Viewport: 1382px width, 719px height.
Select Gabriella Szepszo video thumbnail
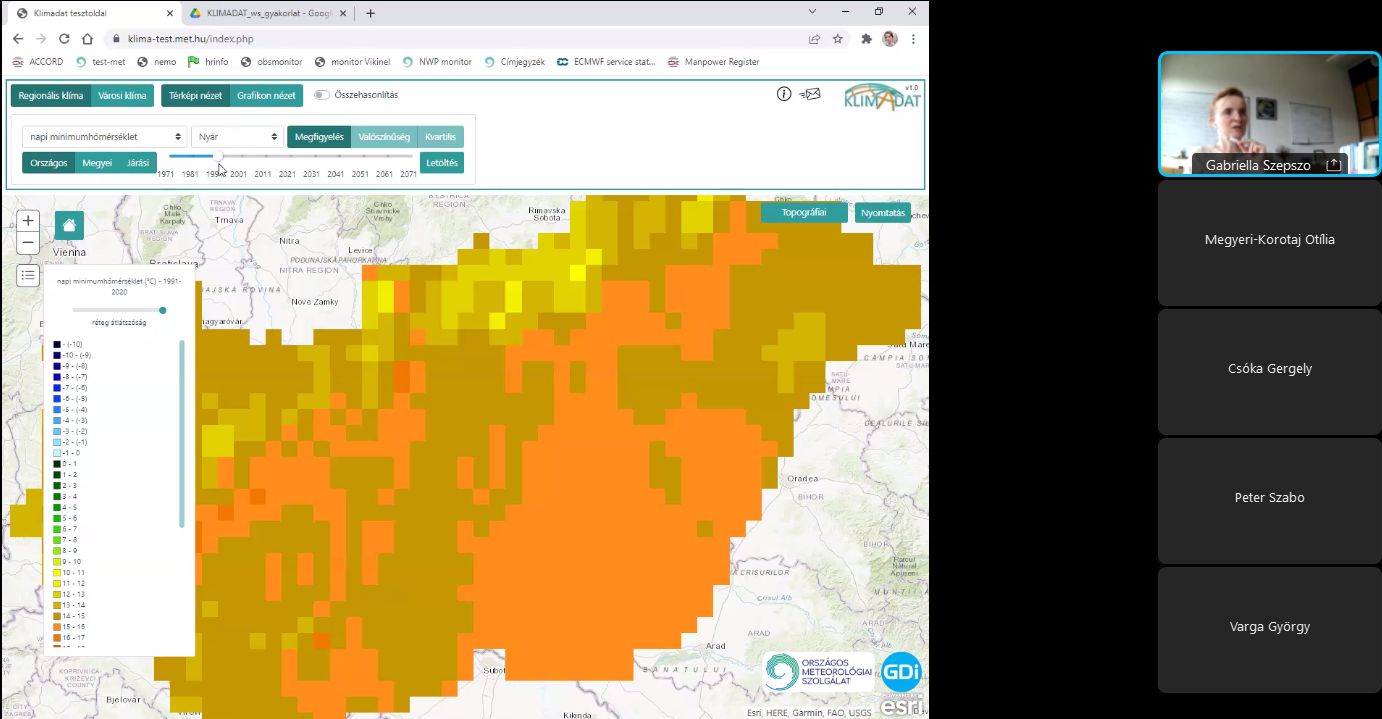(x=1268, y=114)
